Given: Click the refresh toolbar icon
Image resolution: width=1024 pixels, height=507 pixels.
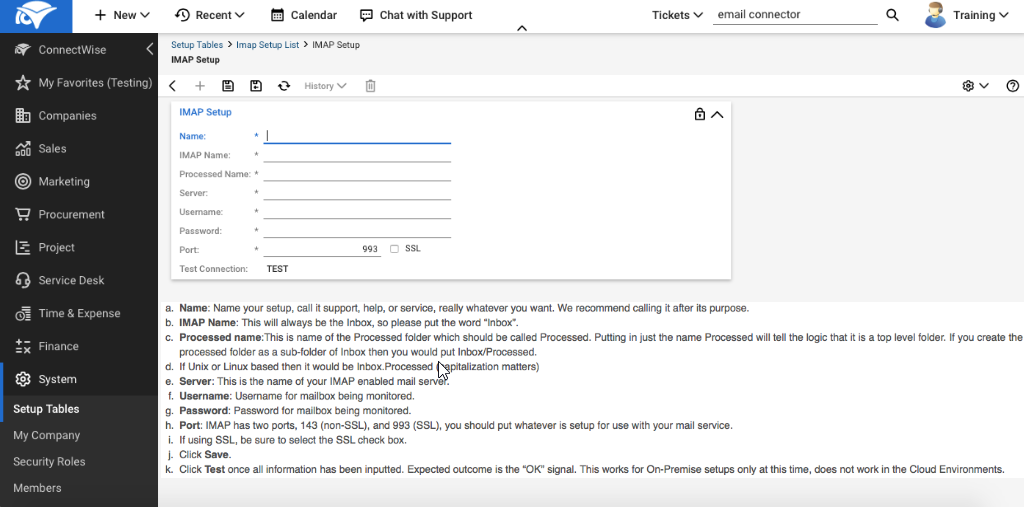Looking at the screenshot, I should 283,86.
